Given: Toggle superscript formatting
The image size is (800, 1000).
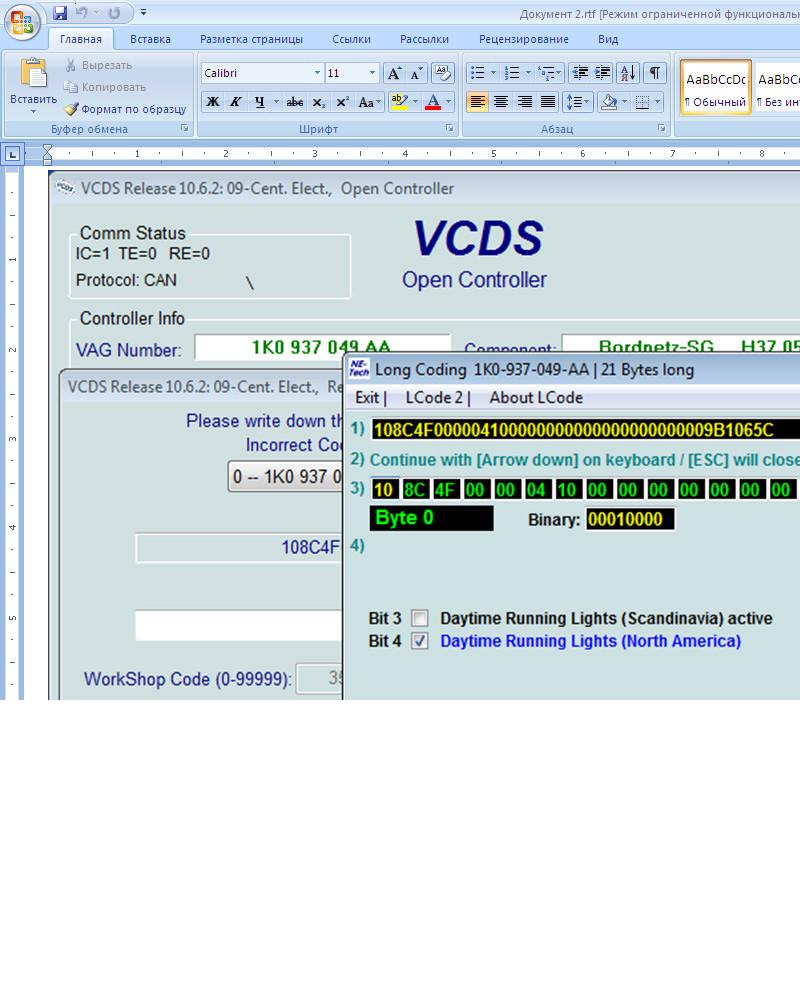Looking at the screenshot, I should (343, 102).
